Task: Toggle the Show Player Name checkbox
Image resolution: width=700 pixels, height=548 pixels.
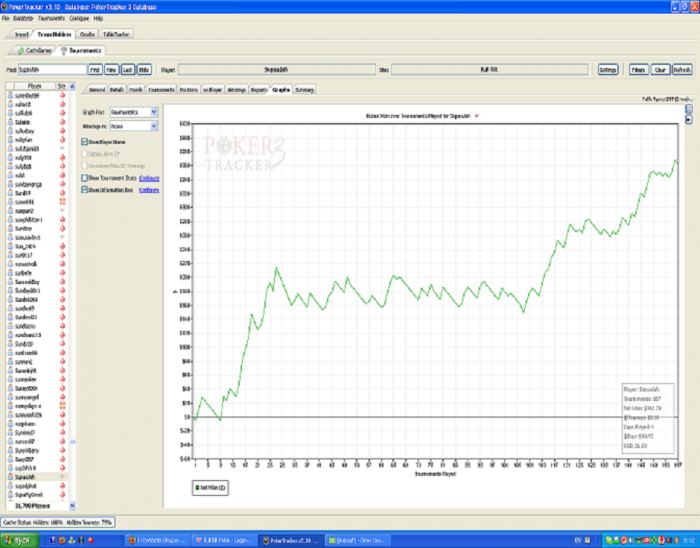Action: pyautogui.click(x=84, y=144)
